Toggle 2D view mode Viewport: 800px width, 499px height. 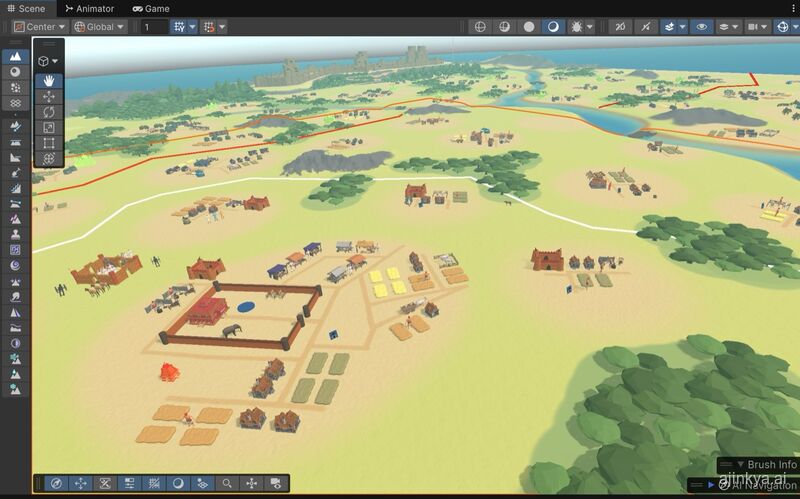click(x=620, y=27)
